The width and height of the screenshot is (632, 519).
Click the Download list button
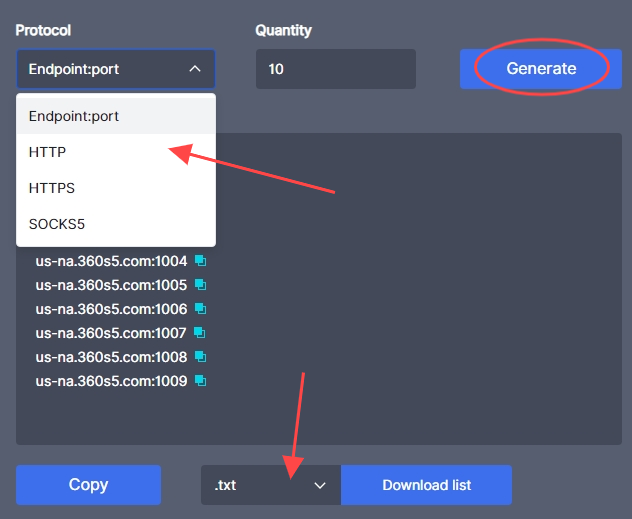426,485
